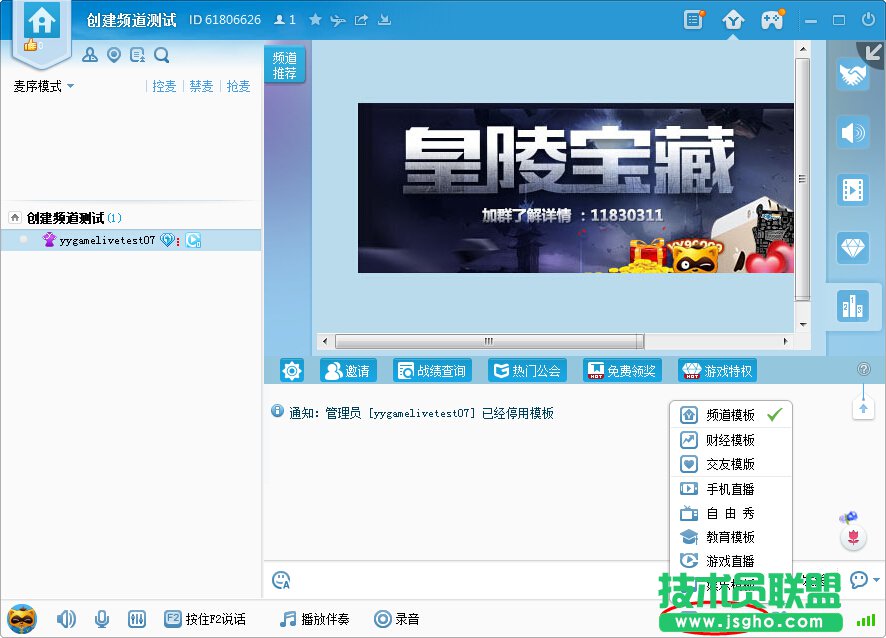Open the 热门公会 hot guilds panel
Screen dimensions: 886x638
tap(527, 370)
